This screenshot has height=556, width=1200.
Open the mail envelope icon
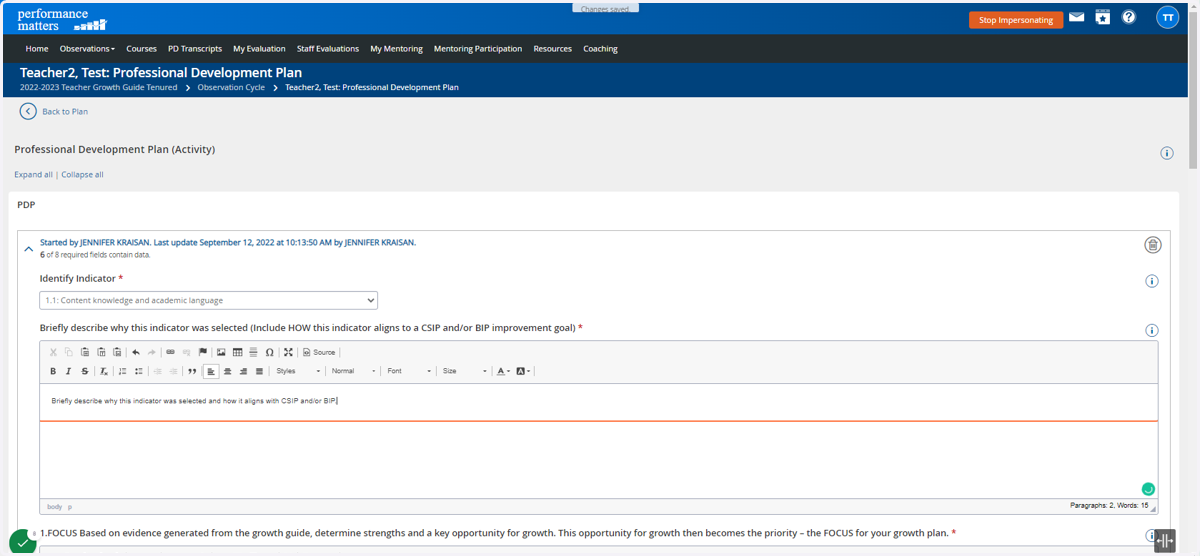tap(1076, 17)
